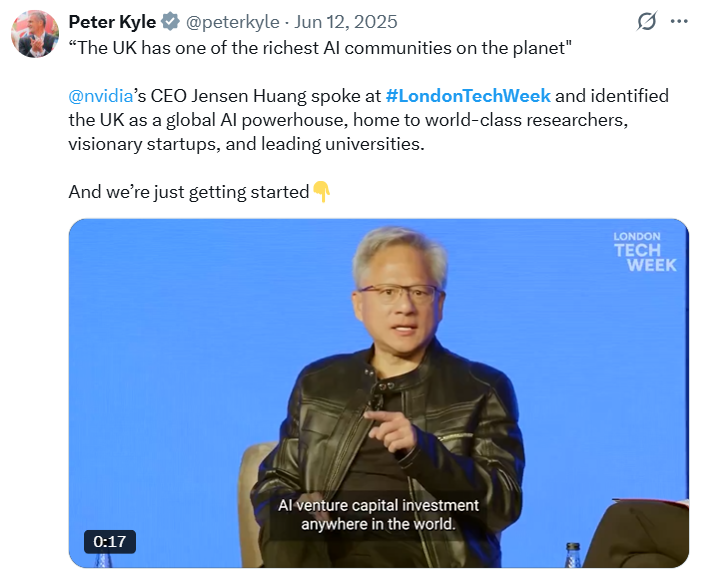The width and height of the screenshot is (709, 579).
Task: Click the London Tech Week video logo
Action: (x=645, y=252)
